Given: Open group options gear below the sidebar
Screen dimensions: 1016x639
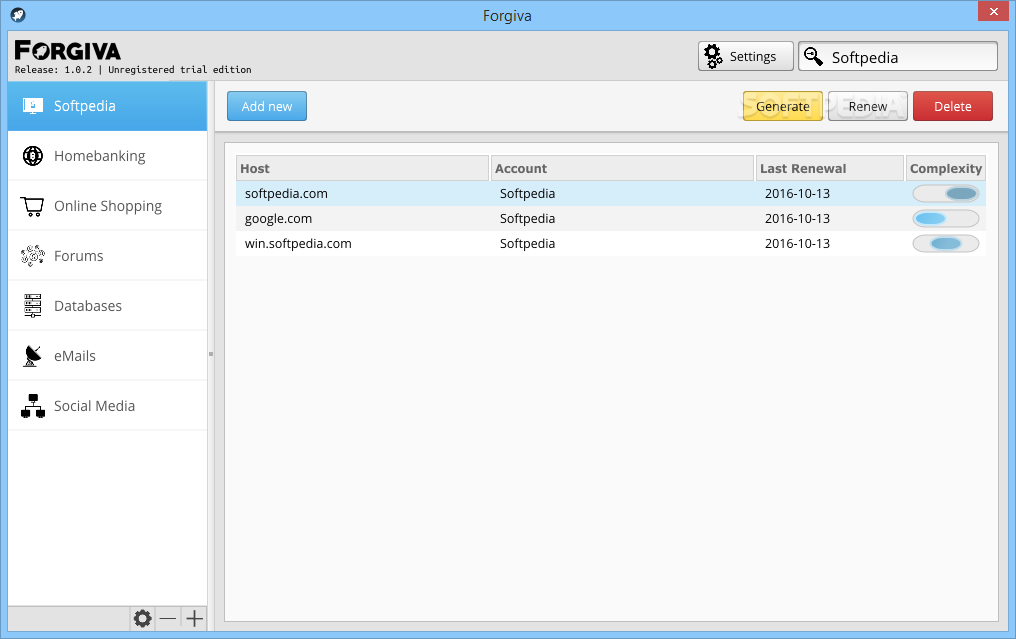Looking at the screenshot, I should pyautogui.click(x=143, y=619).
